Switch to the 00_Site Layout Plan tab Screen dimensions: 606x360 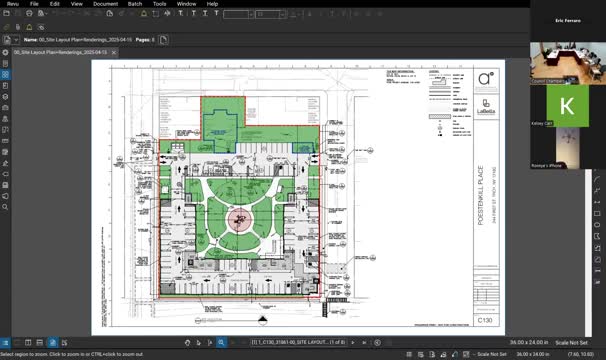(60, 52)
